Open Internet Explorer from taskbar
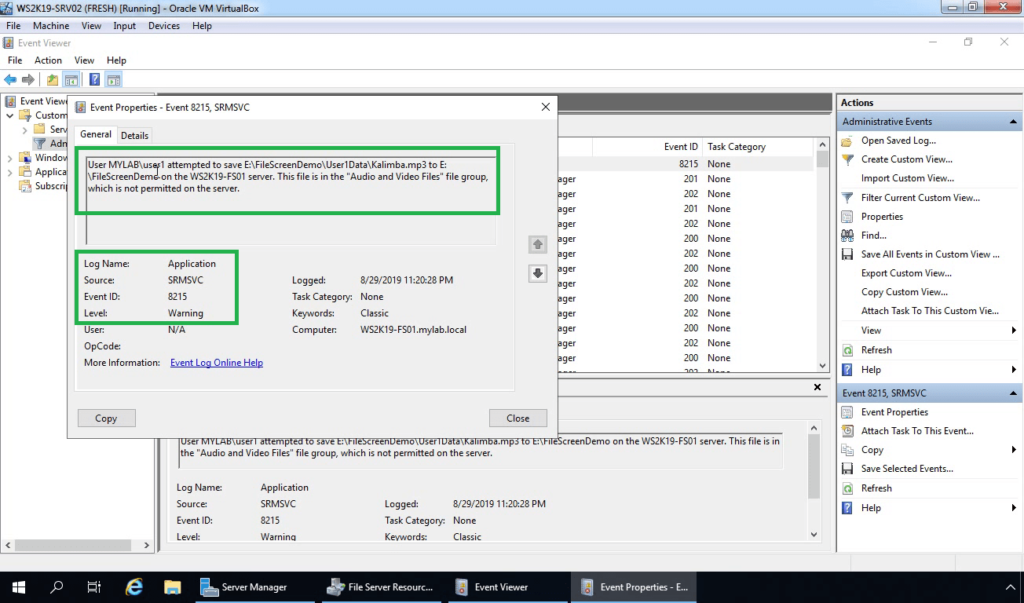 pos(134,587)
